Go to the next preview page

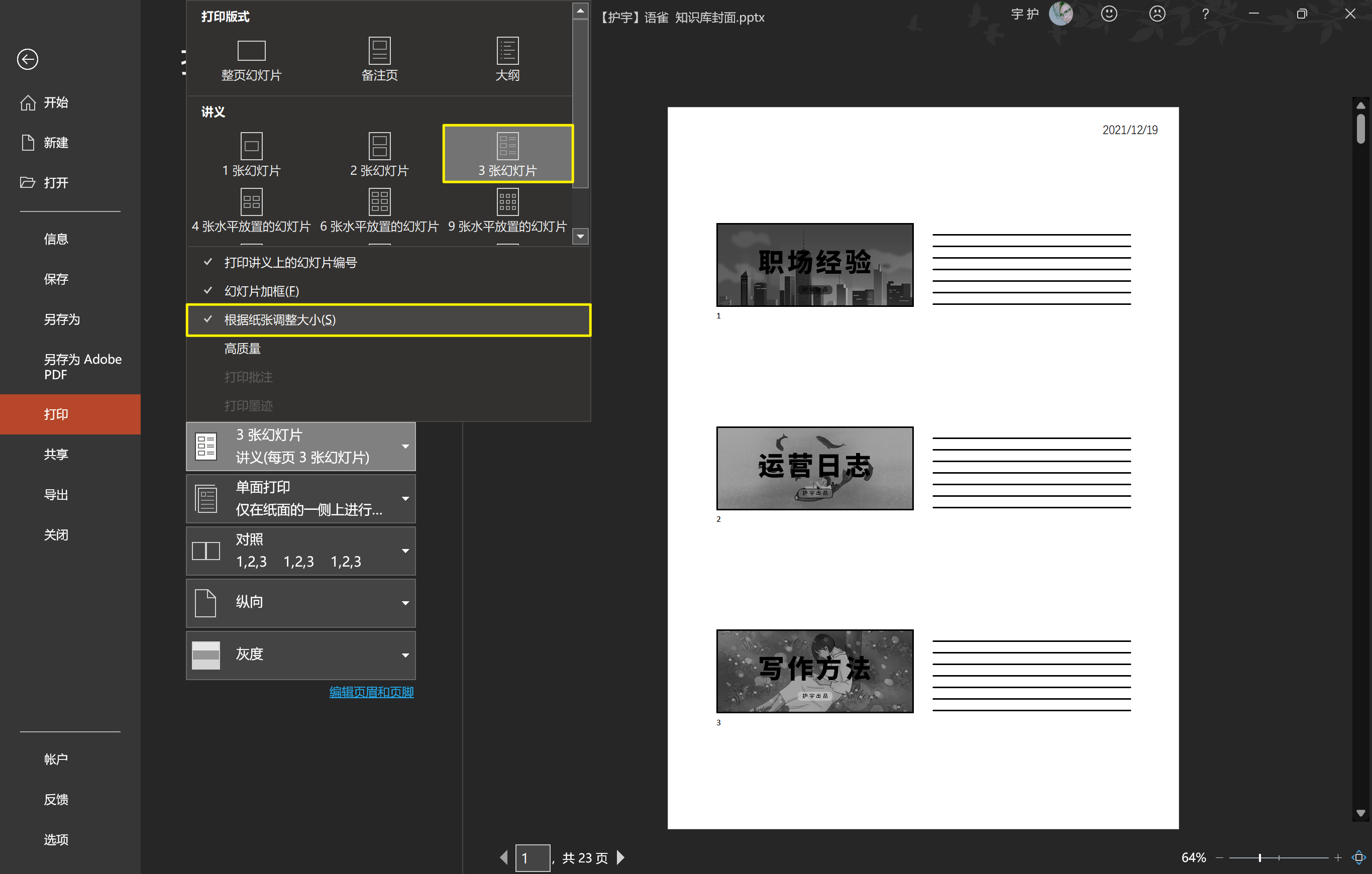[621, 857]
